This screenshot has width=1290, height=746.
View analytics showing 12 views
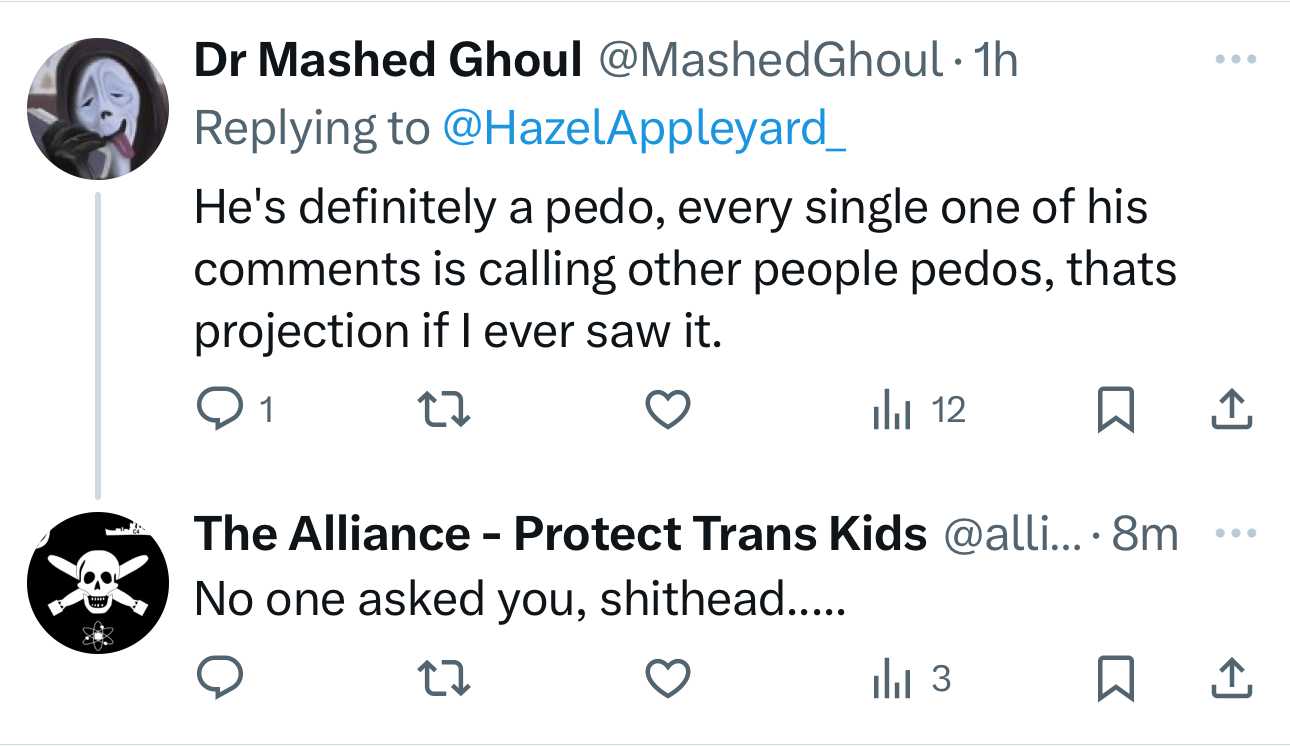click(x=919, y=410)
